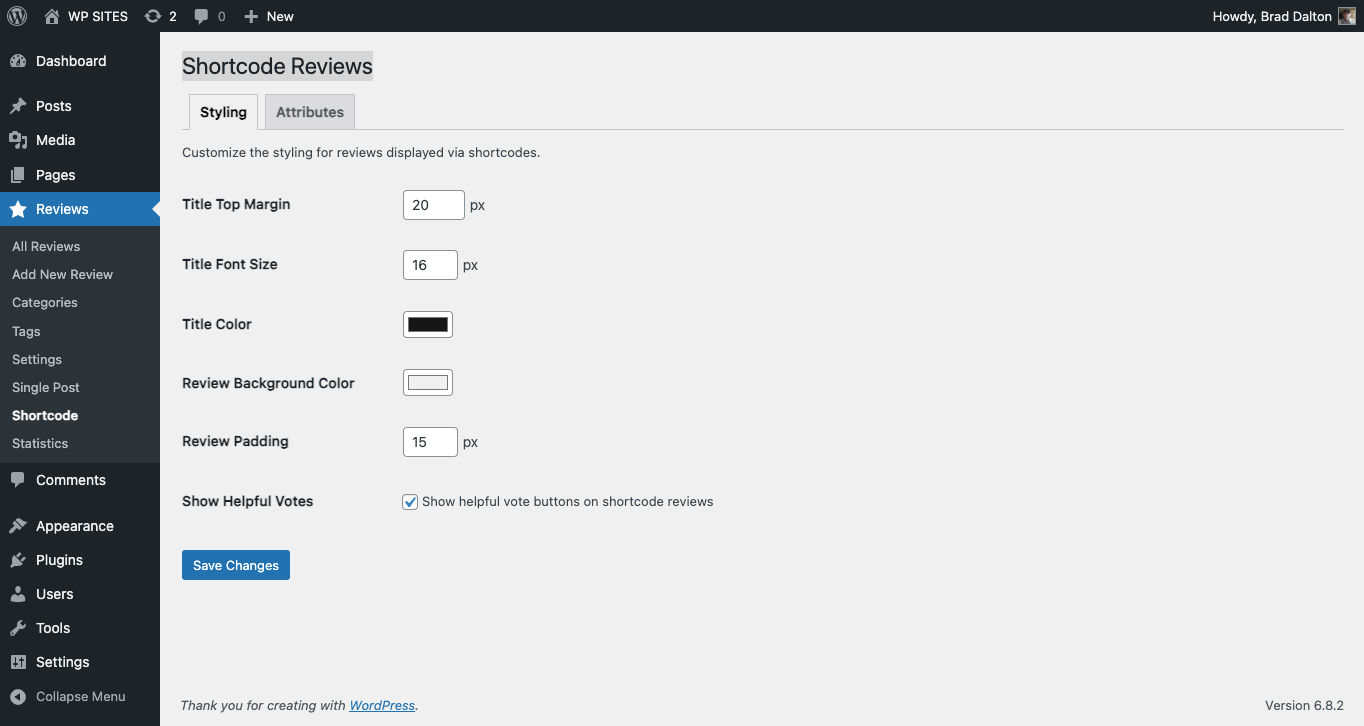Click the Save Changes button

point(236,565)
